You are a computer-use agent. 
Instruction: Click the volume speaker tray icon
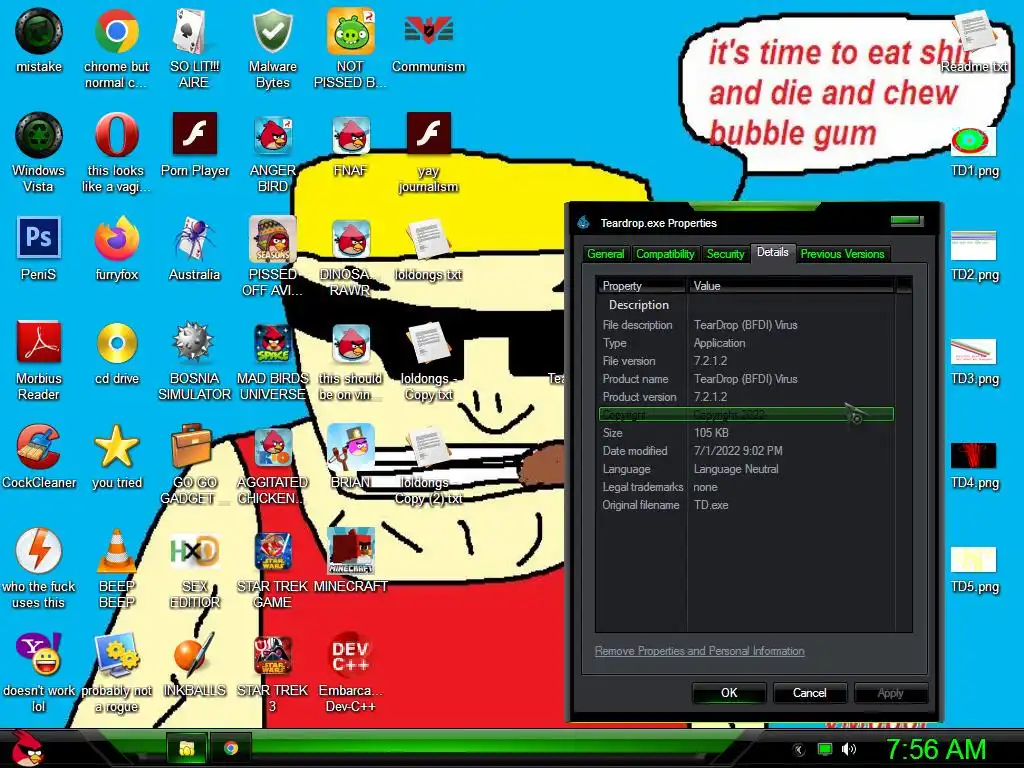click(848, 749)
